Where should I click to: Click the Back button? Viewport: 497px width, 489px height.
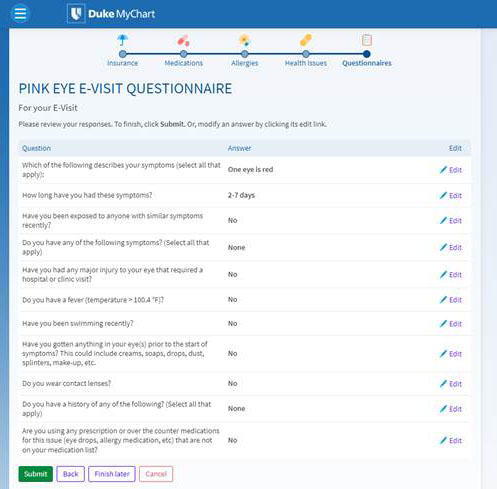(x=71, y=474)
